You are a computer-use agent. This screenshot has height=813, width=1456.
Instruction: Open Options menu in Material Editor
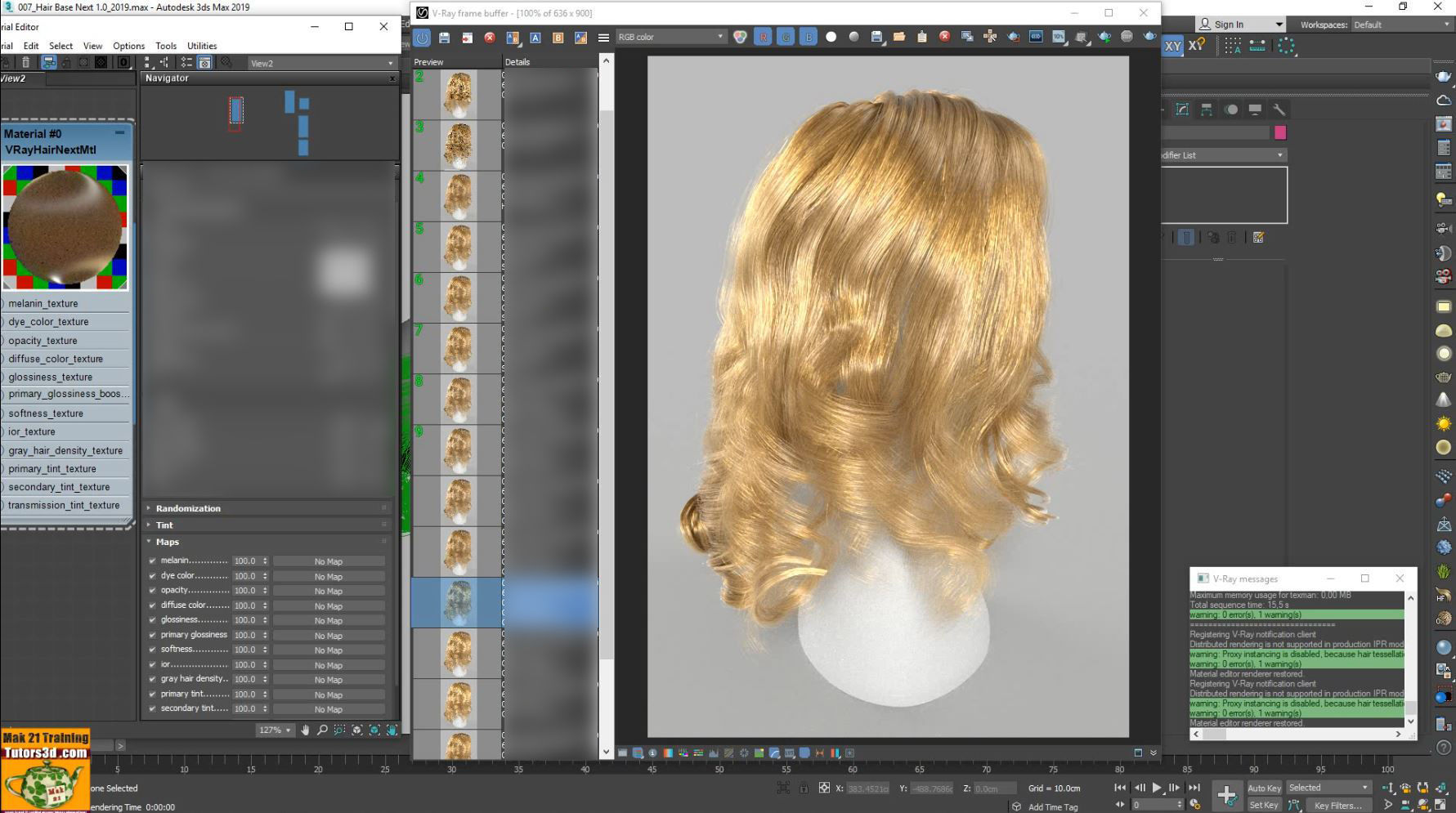[128, 46]
